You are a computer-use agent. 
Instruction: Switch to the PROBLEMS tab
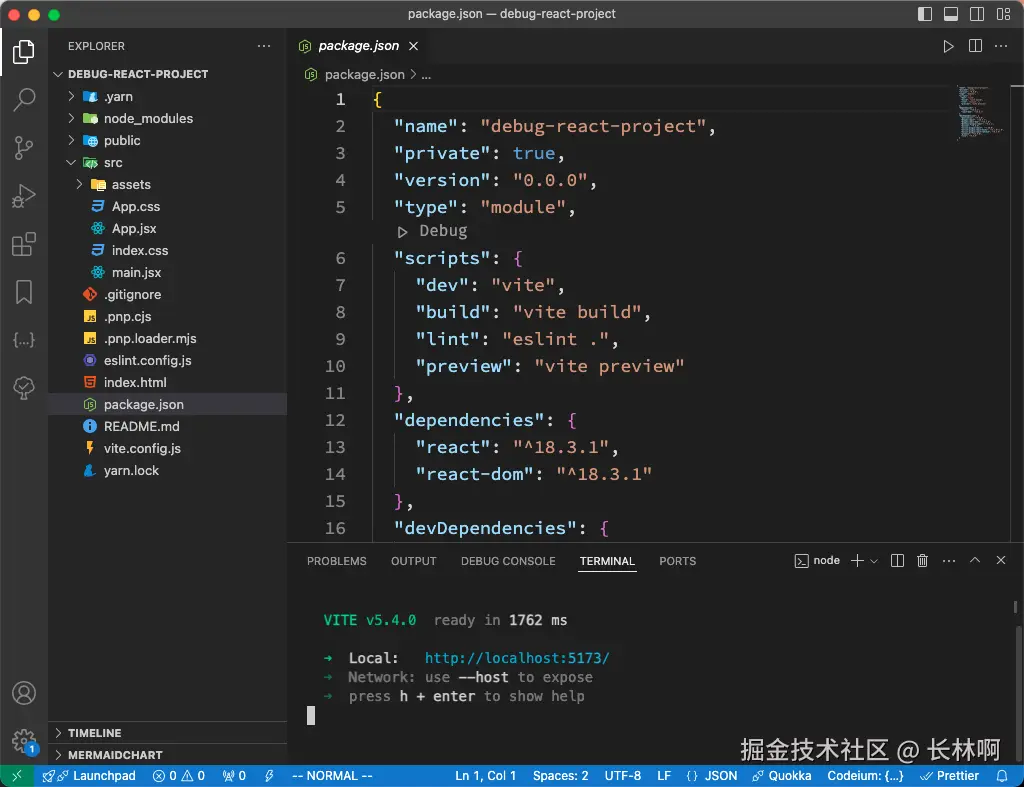(336, 561)
